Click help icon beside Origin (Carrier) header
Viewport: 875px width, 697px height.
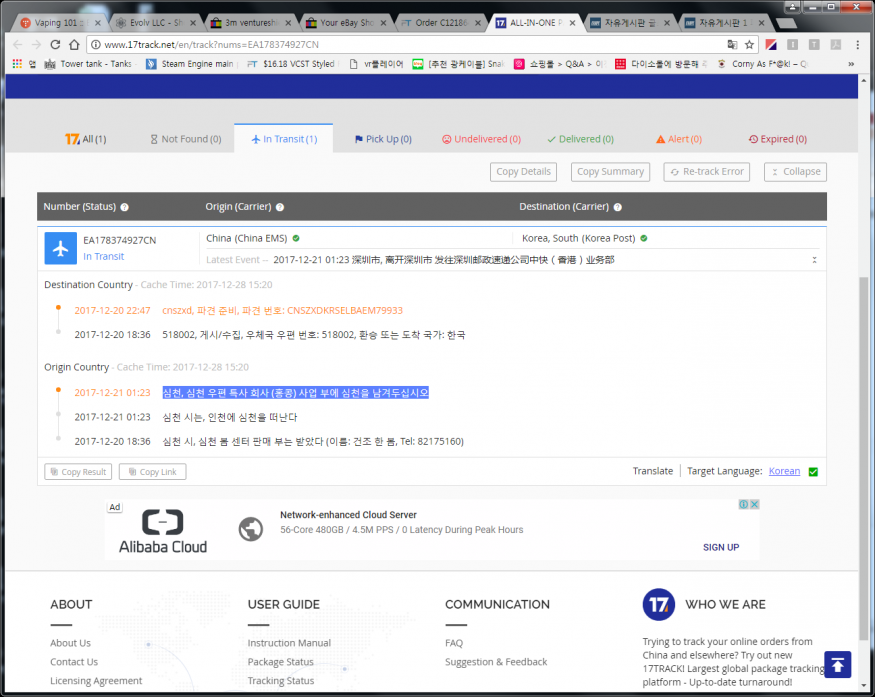pyautogui.click(x=280, y=207)
